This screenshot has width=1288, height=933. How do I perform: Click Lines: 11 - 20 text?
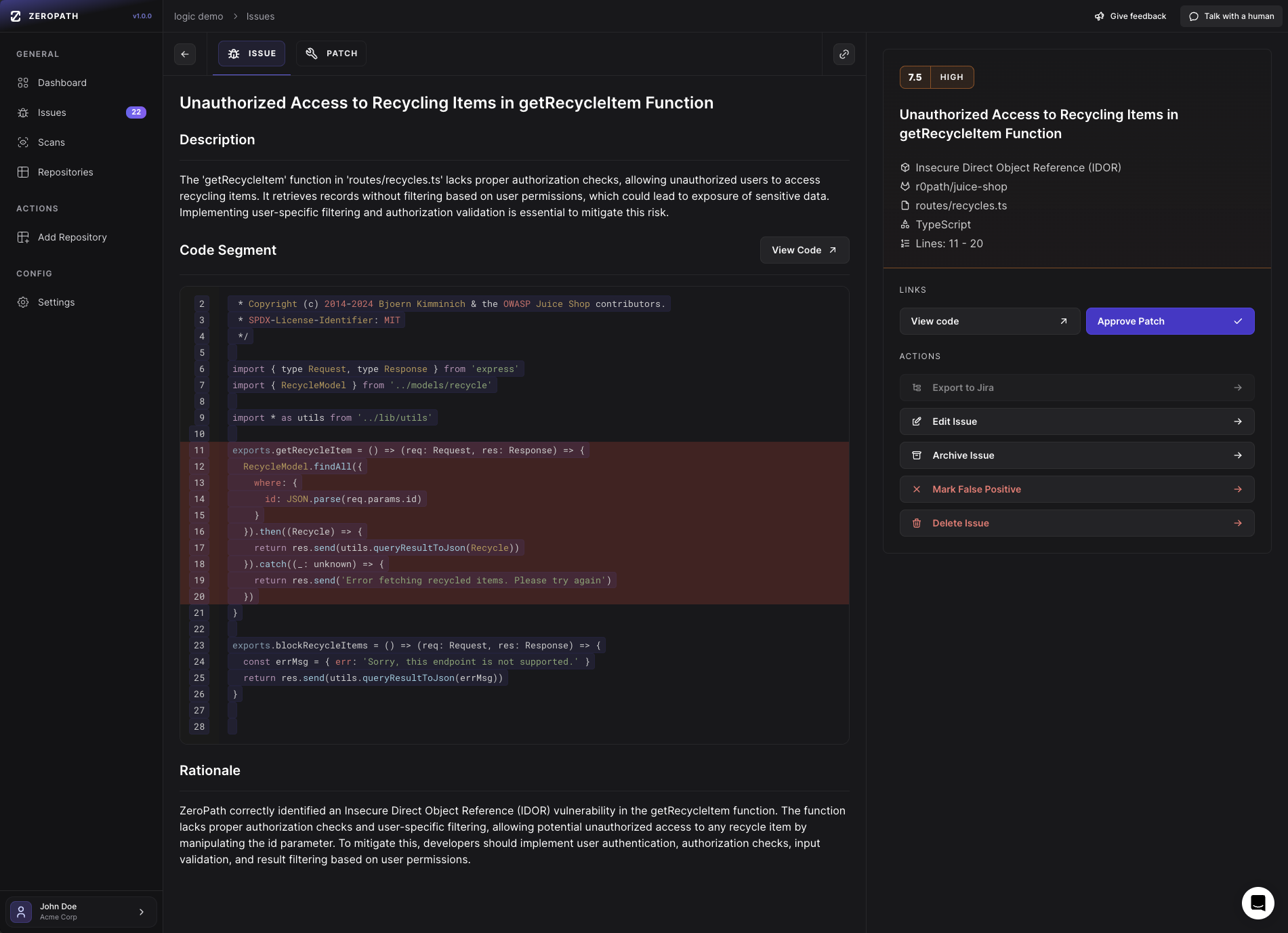click(949, 243)
